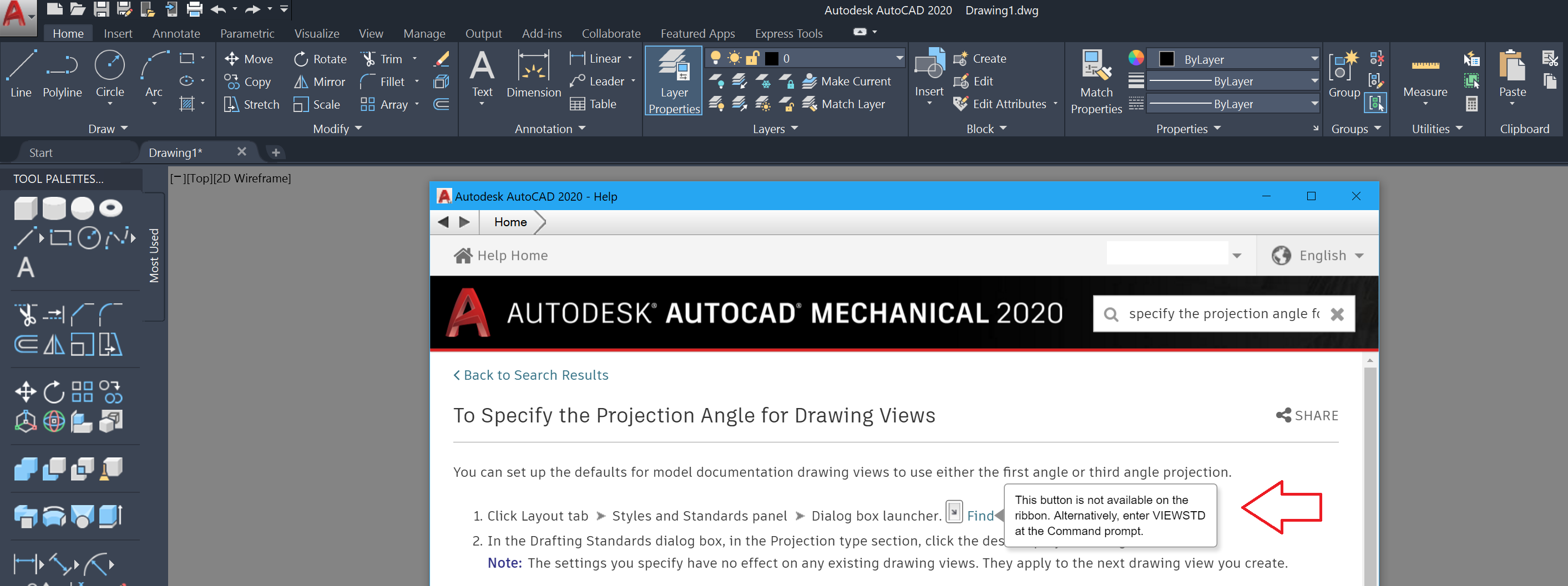Image resolution: width=1568 pixels, height=586 pixels.
Task: Click the Find link in help step 1
Action: pos(980,516)
